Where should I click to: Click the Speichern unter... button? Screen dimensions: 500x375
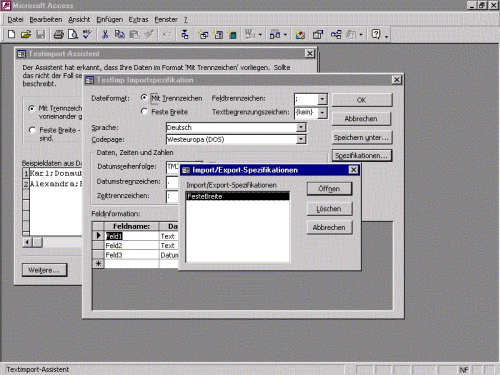pyautogui.click(x=362, y=137)
